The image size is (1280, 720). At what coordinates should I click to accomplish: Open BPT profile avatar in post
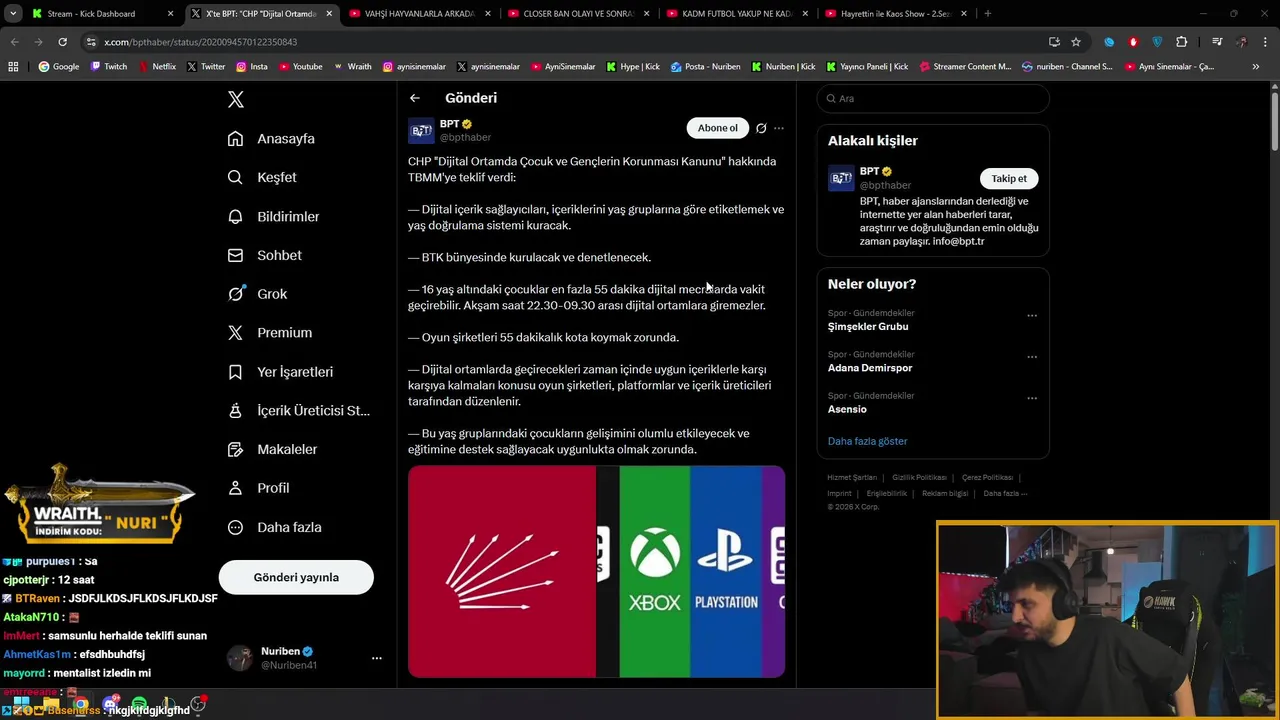[421, 131]
